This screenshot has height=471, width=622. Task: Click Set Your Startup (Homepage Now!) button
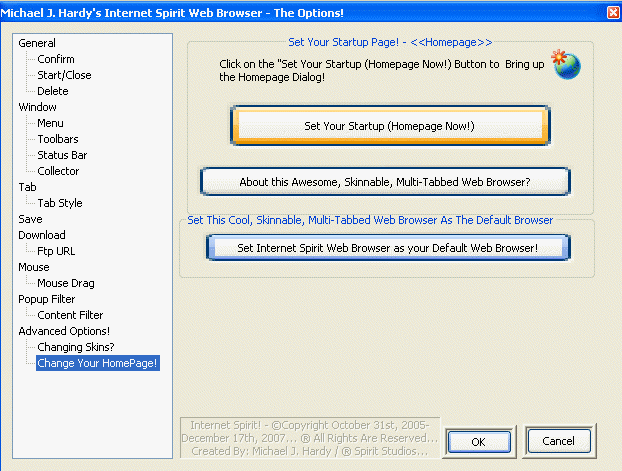click(390, 126)
